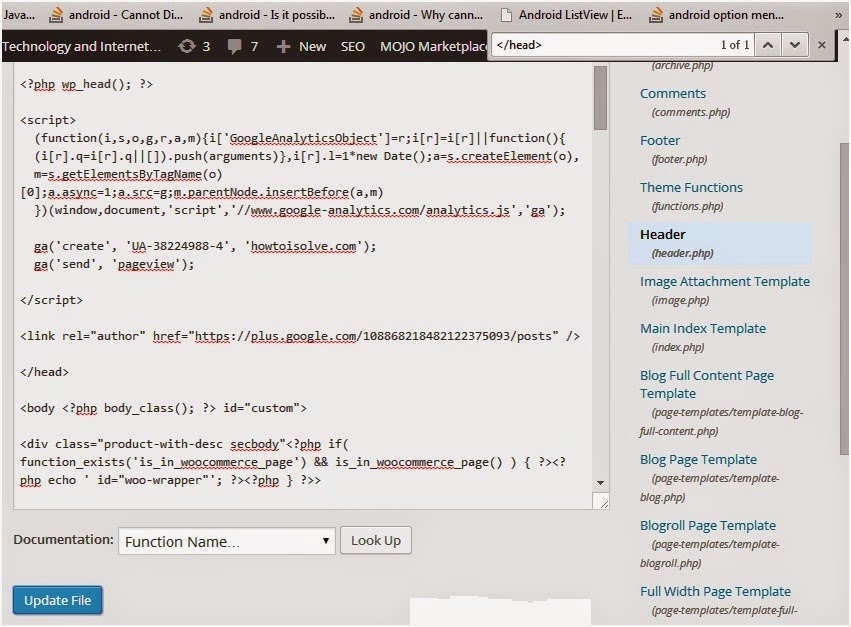Viewport: 851px width, 627px height.
Task: Click the '(image.php)' filename text
Action: coord(681,300)
